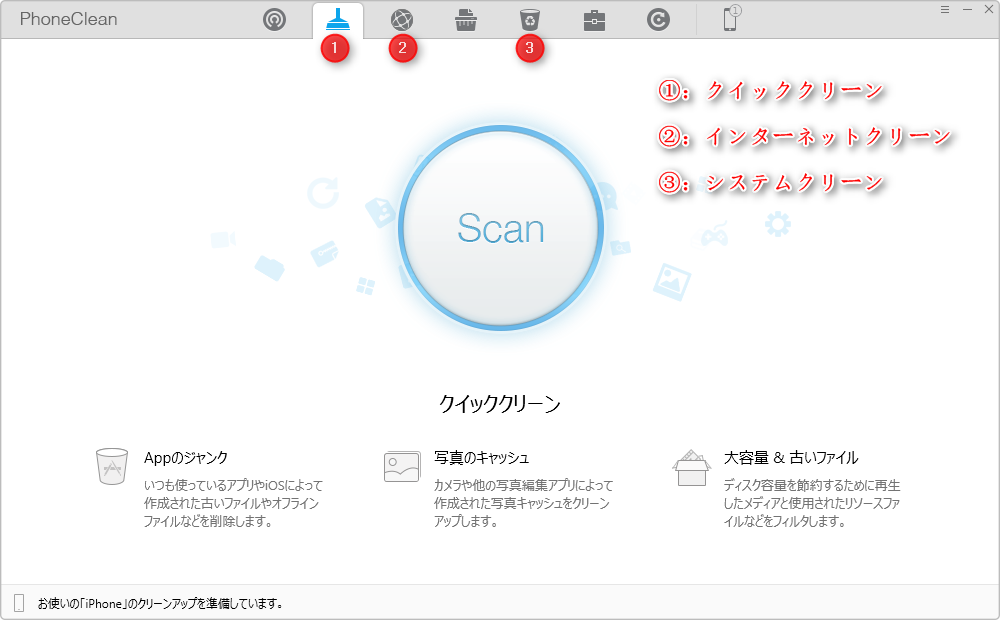Select the '大容量 & 古いファイル' heading
This screenshot has height=620, width=1000.
[791, 457]
